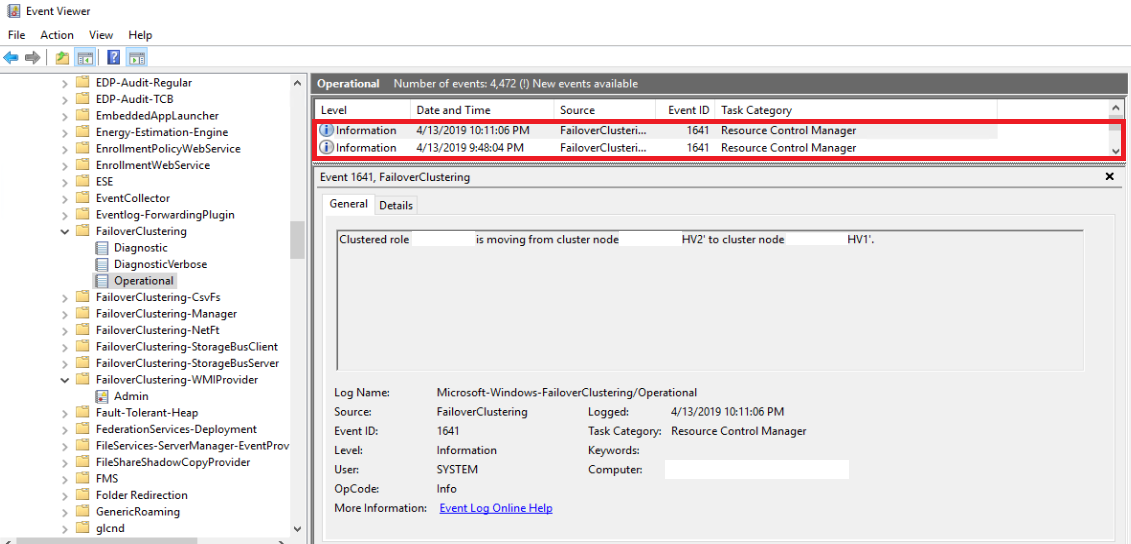Image resolution: width=1131 pixels, height=544 pixels.
Task: Click the Up One Level folder icon
Action: [x=63, y=58]
